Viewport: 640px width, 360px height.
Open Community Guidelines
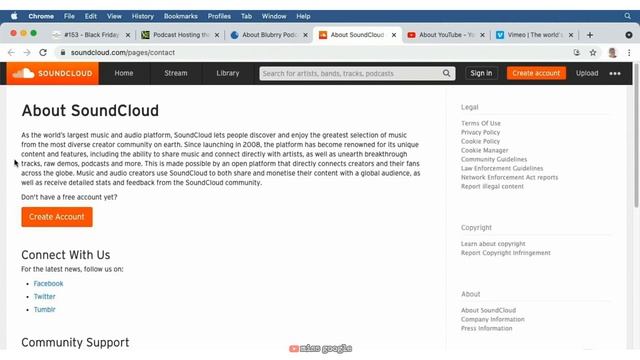(x=494, y=159)
